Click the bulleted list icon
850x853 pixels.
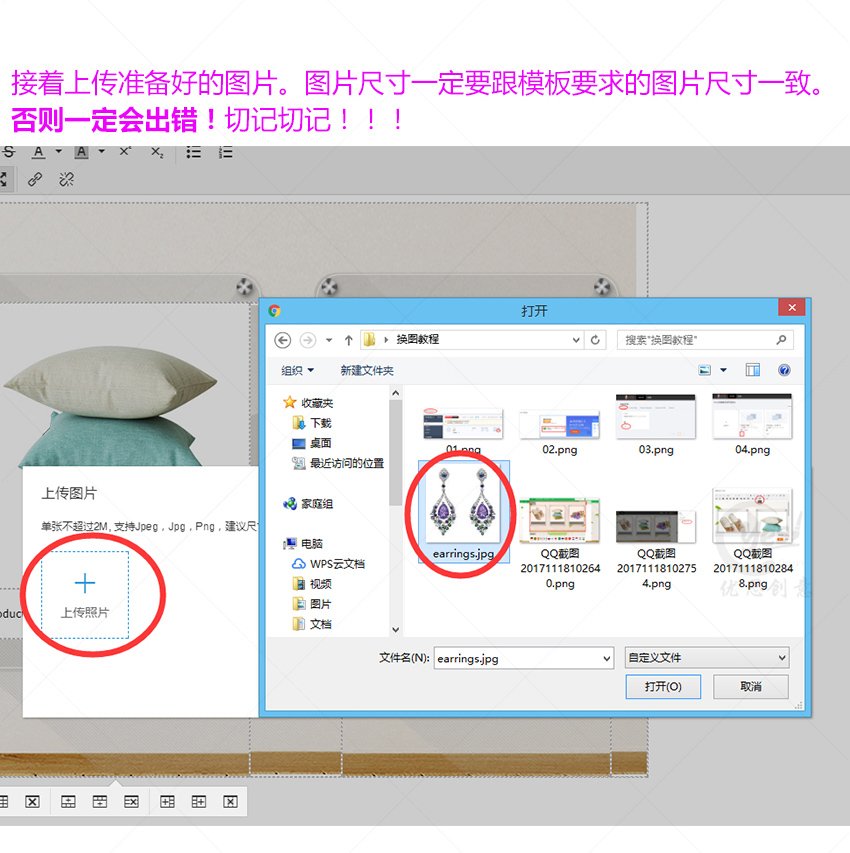coord(194,150)
